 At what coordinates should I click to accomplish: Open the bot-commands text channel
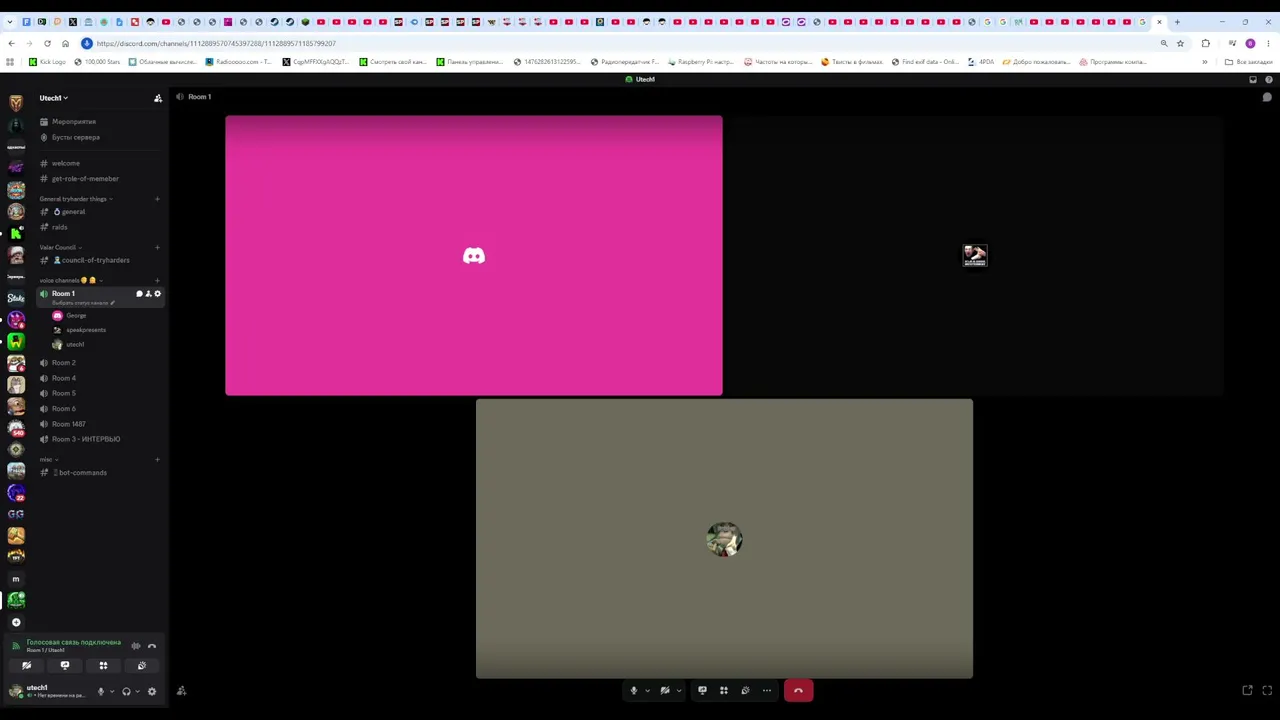(80, 473)
